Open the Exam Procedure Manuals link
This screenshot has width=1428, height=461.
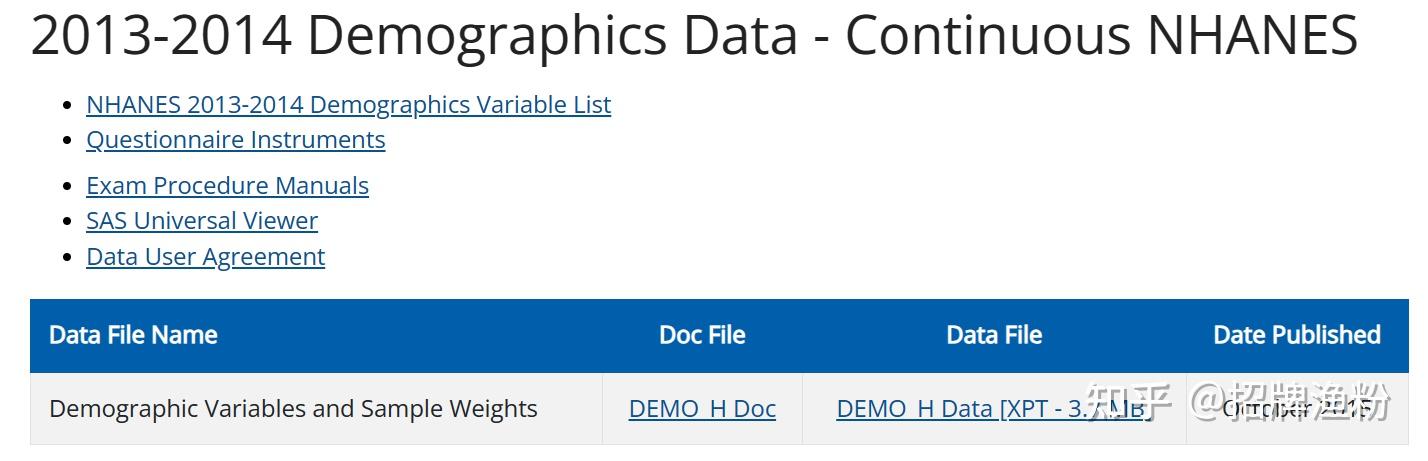[227, 186]
